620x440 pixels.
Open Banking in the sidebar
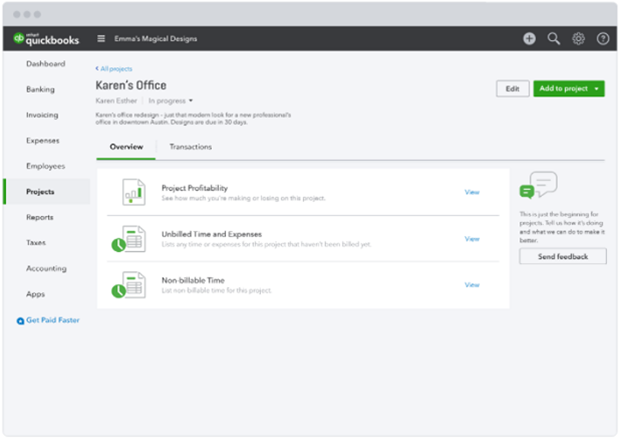40,89
